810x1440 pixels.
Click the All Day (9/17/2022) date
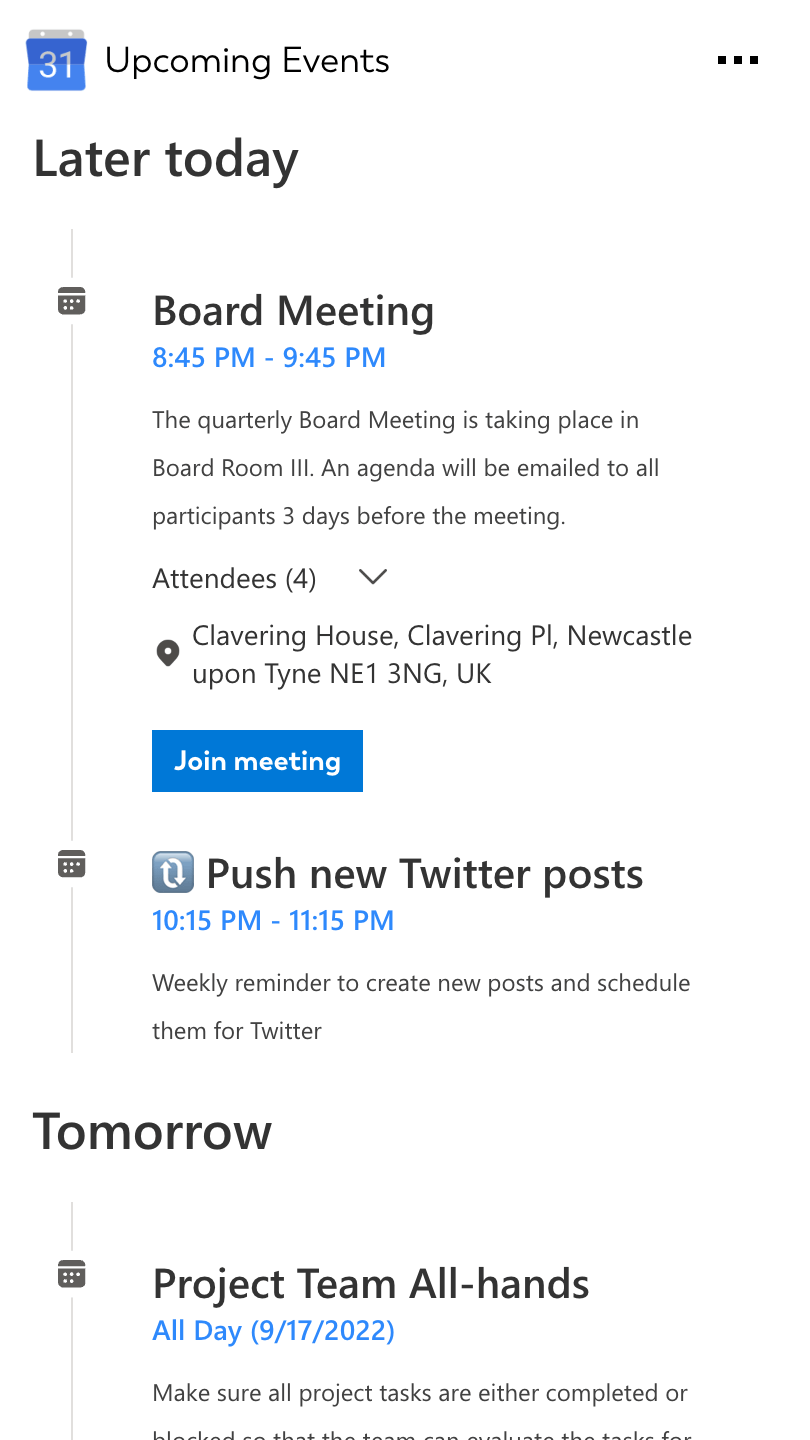pos(273,1331)
